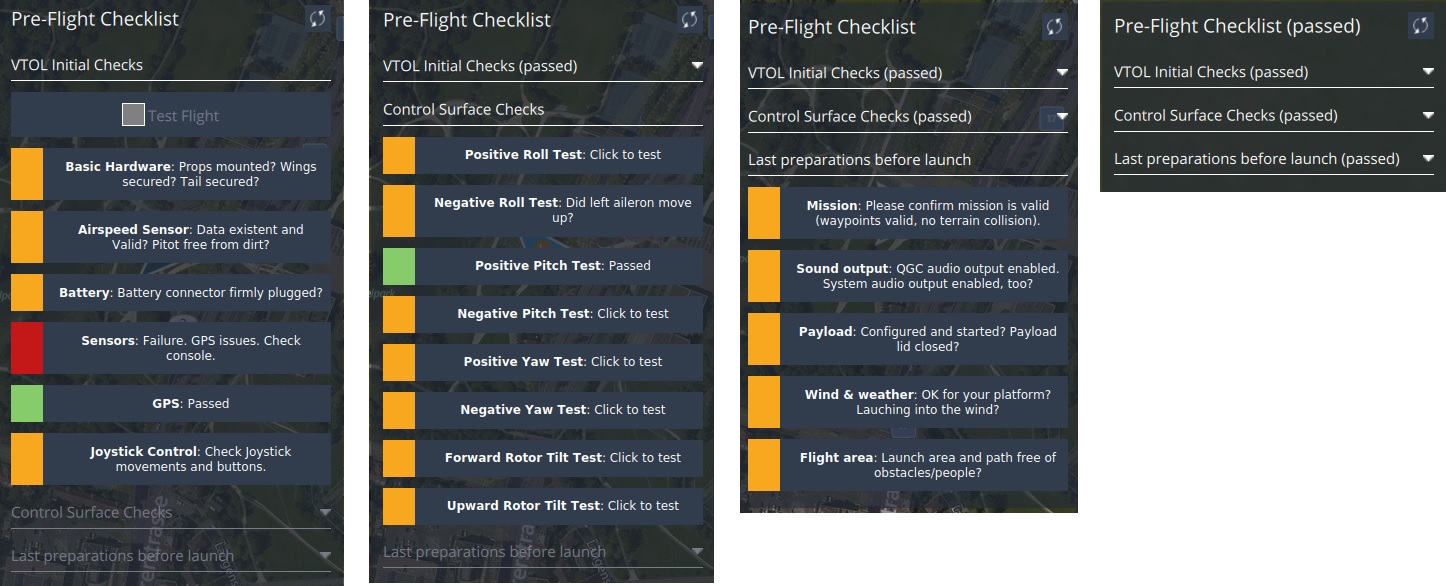The height and width of the screenshot is (586, 1446).
Task: Tick the Test Flight checkbox
Action: click(133, 115)
